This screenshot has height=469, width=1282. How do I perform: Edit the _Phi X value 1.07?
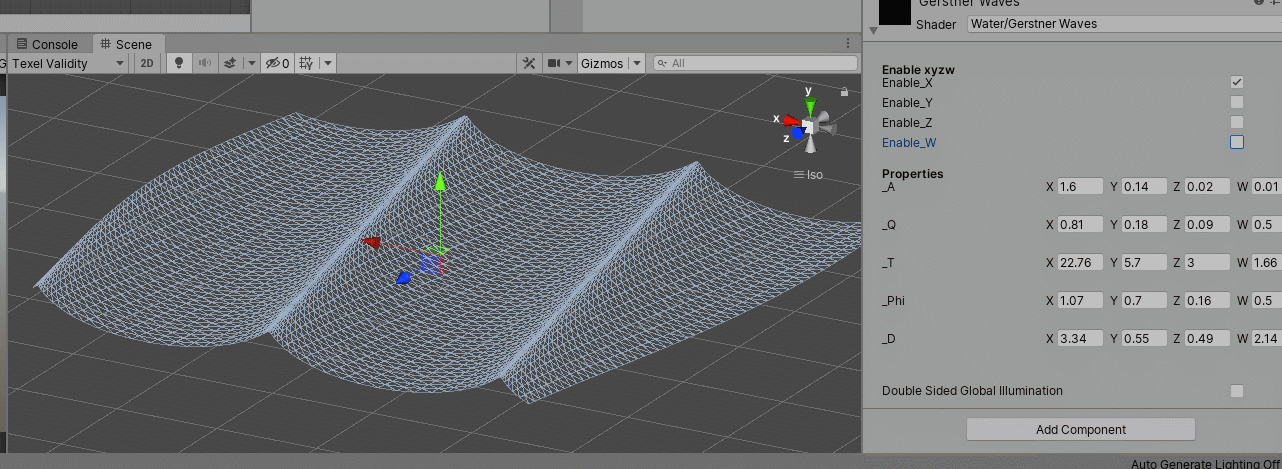click(1080, 300)
